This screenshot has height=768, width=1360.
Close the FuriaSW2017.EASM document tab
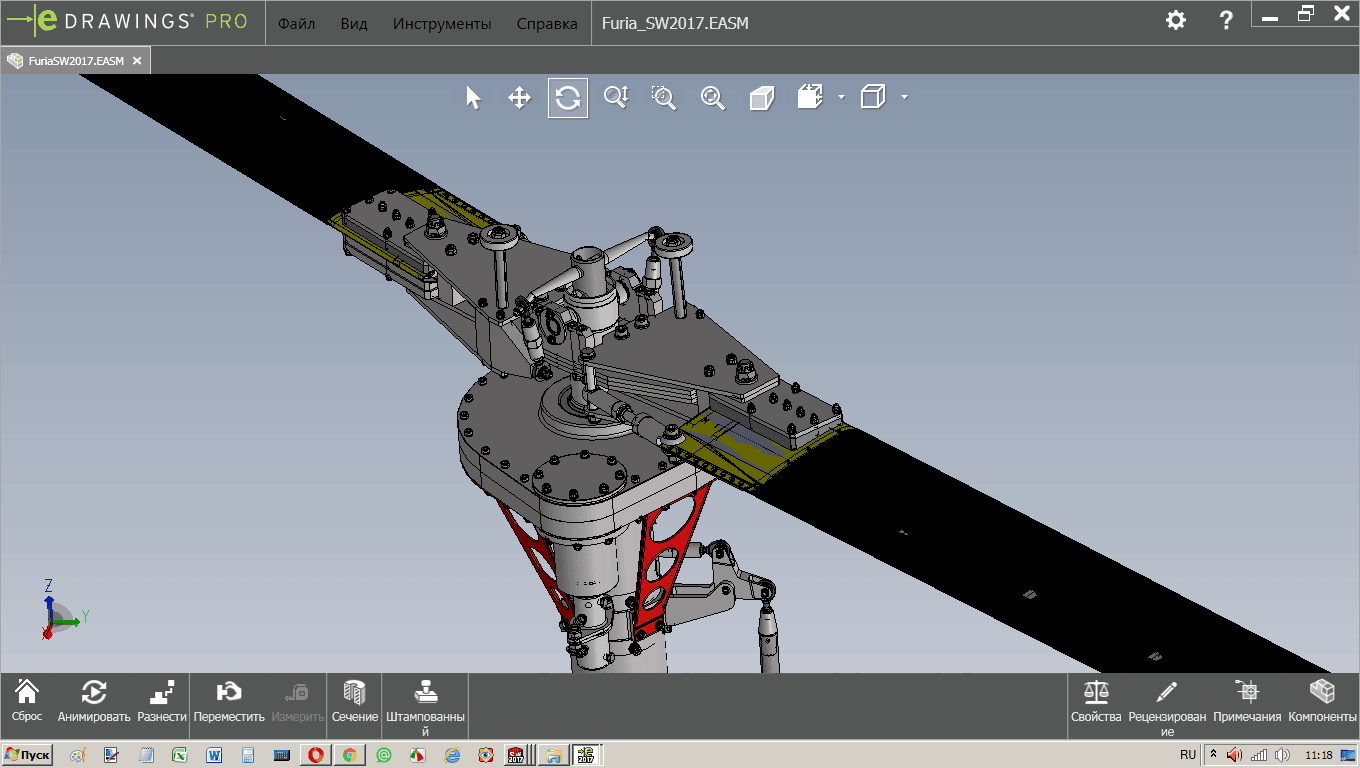coord(137,61)
